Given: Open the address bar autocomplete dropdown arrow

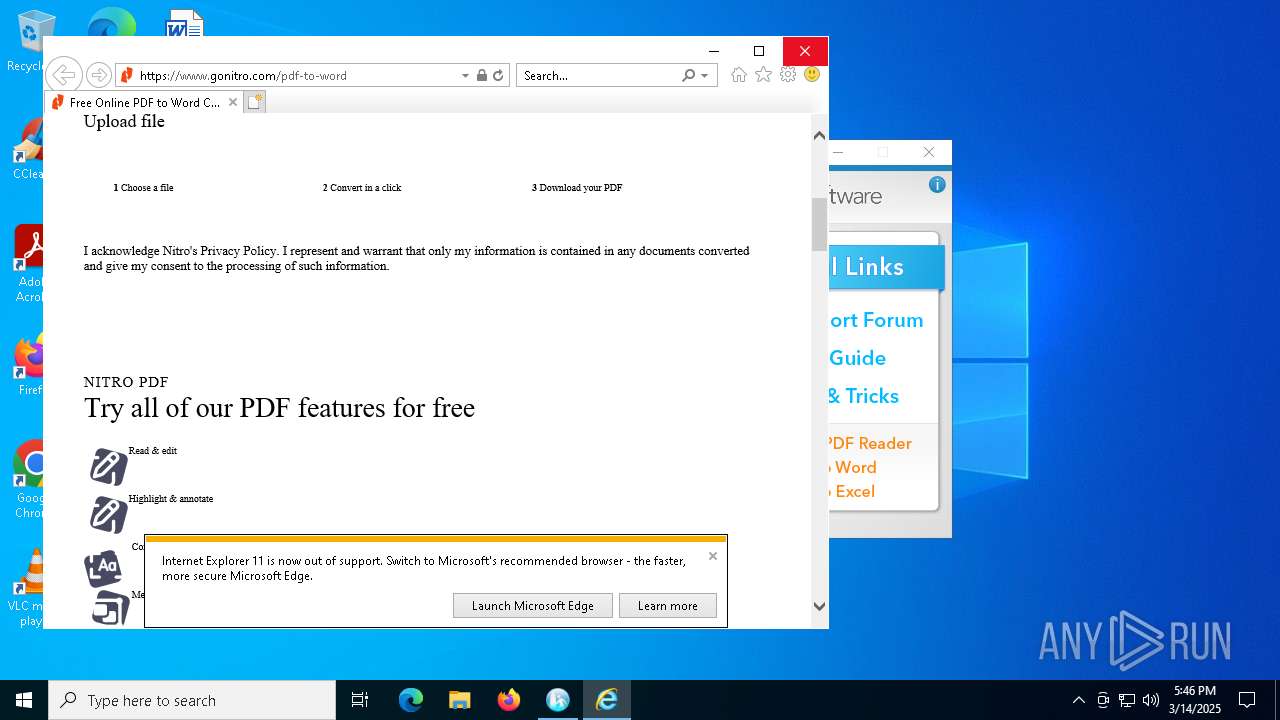Looking at the screenshot, I should (x=465, y=76).
